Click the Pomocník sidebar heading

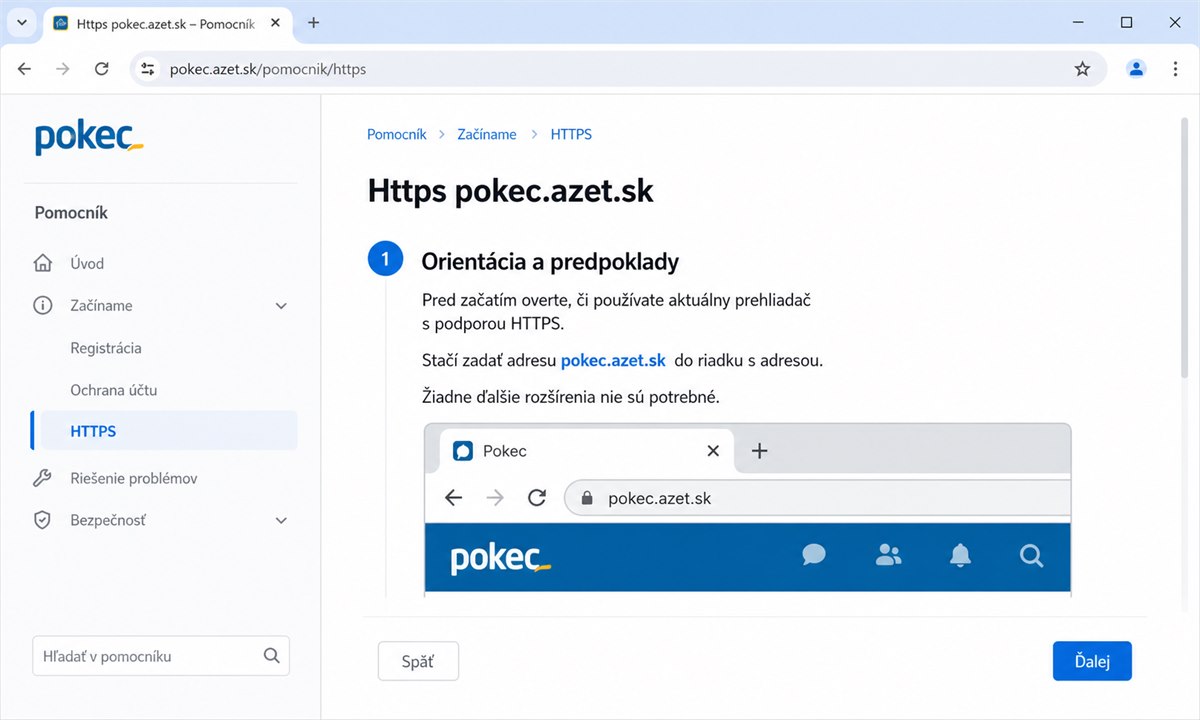coord(71,213)
